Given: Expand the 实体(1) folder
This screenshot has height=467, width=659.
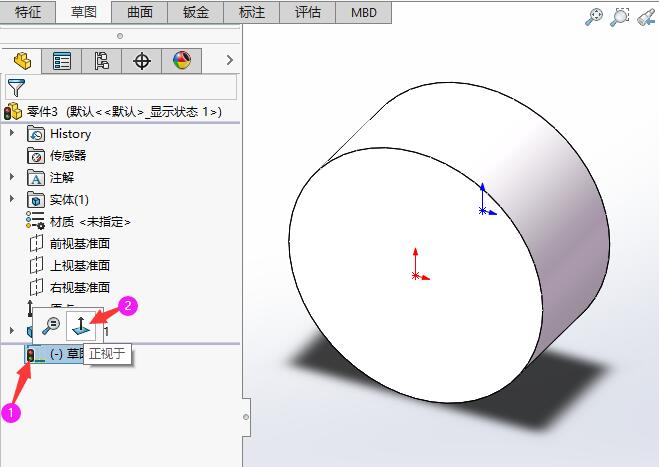Looking at the screenshot, I should click(12, 198).
